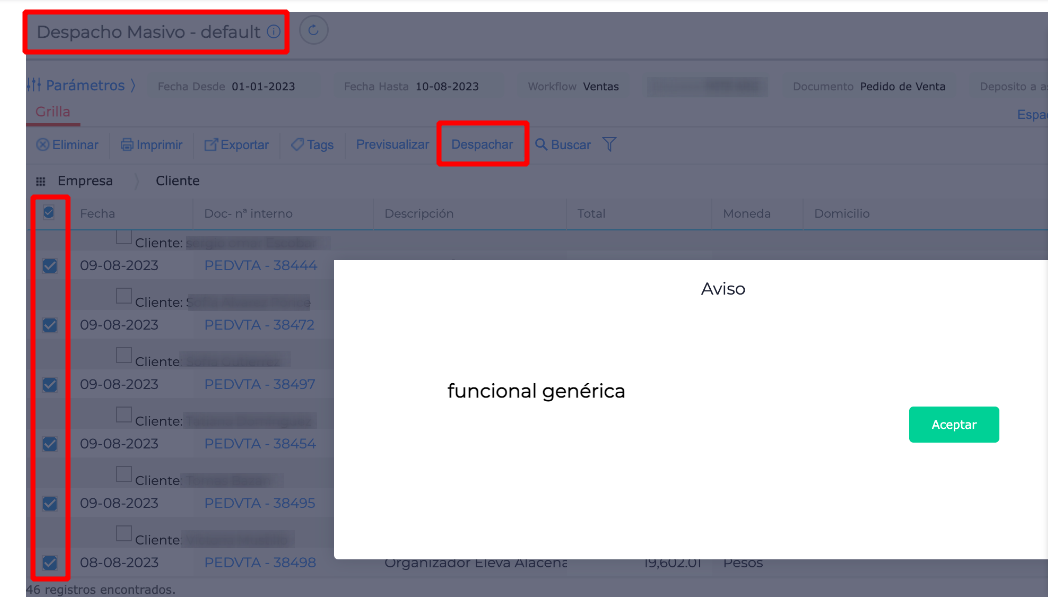Open the Parámetros sliders icon
1048x597 pixels.
(34, 85)
